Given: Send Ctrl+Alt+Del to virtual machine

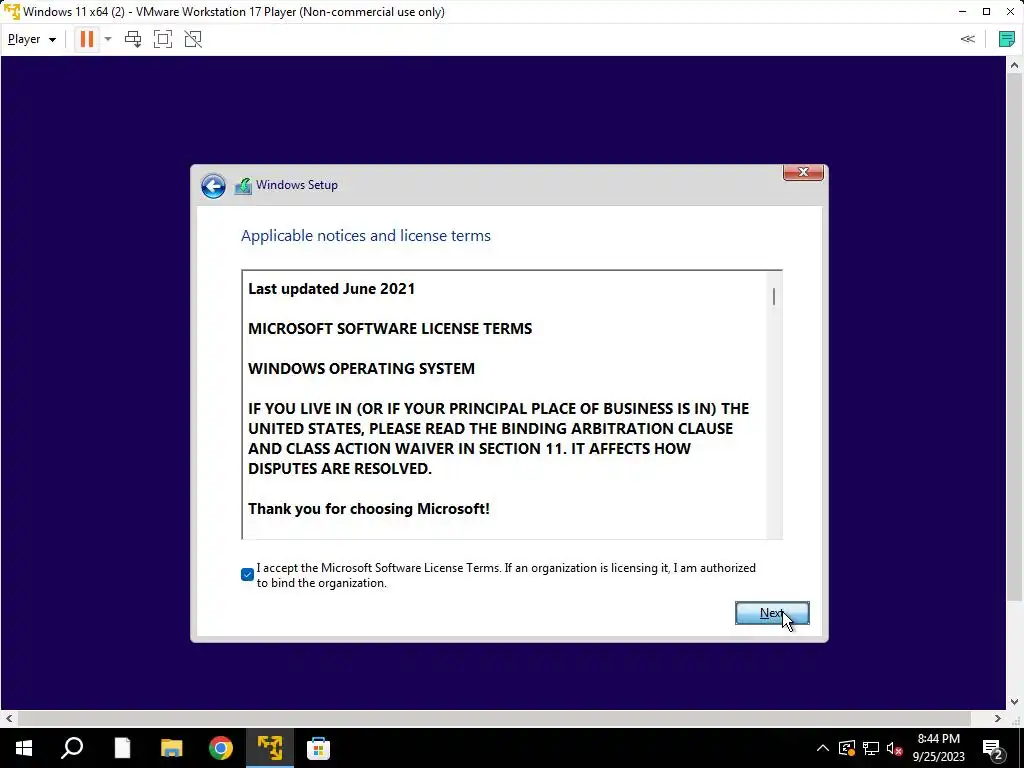Looking at the screenshot, I should [x=133, y=39].
